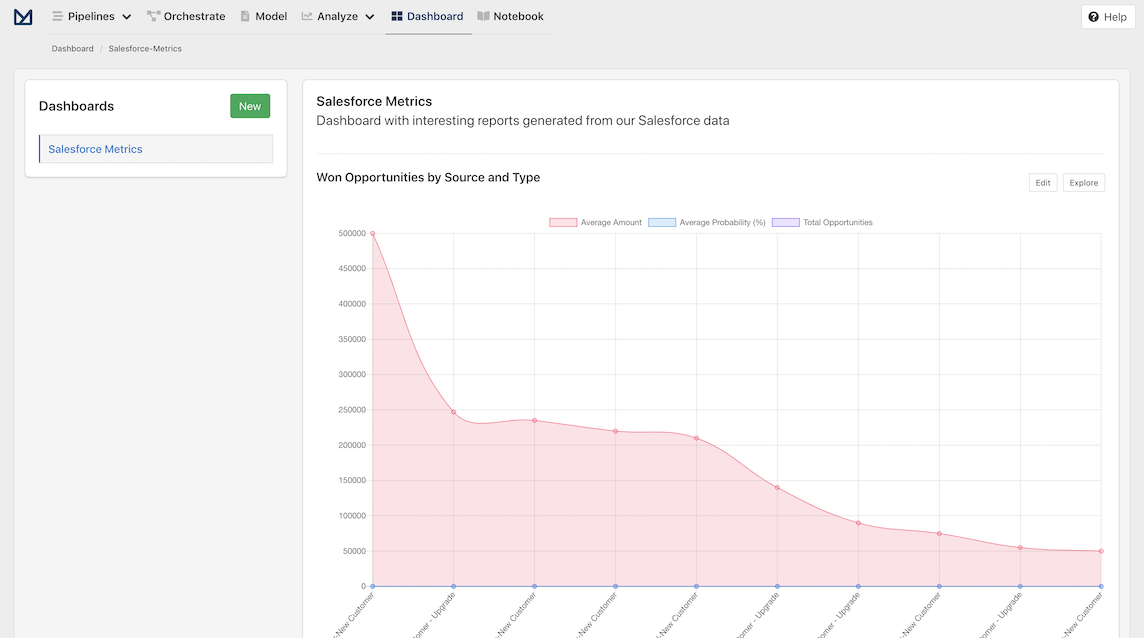The width and height of the screenshot is (1144, 638).
Task: Click the 500000 peak data point
Action: 373,234
